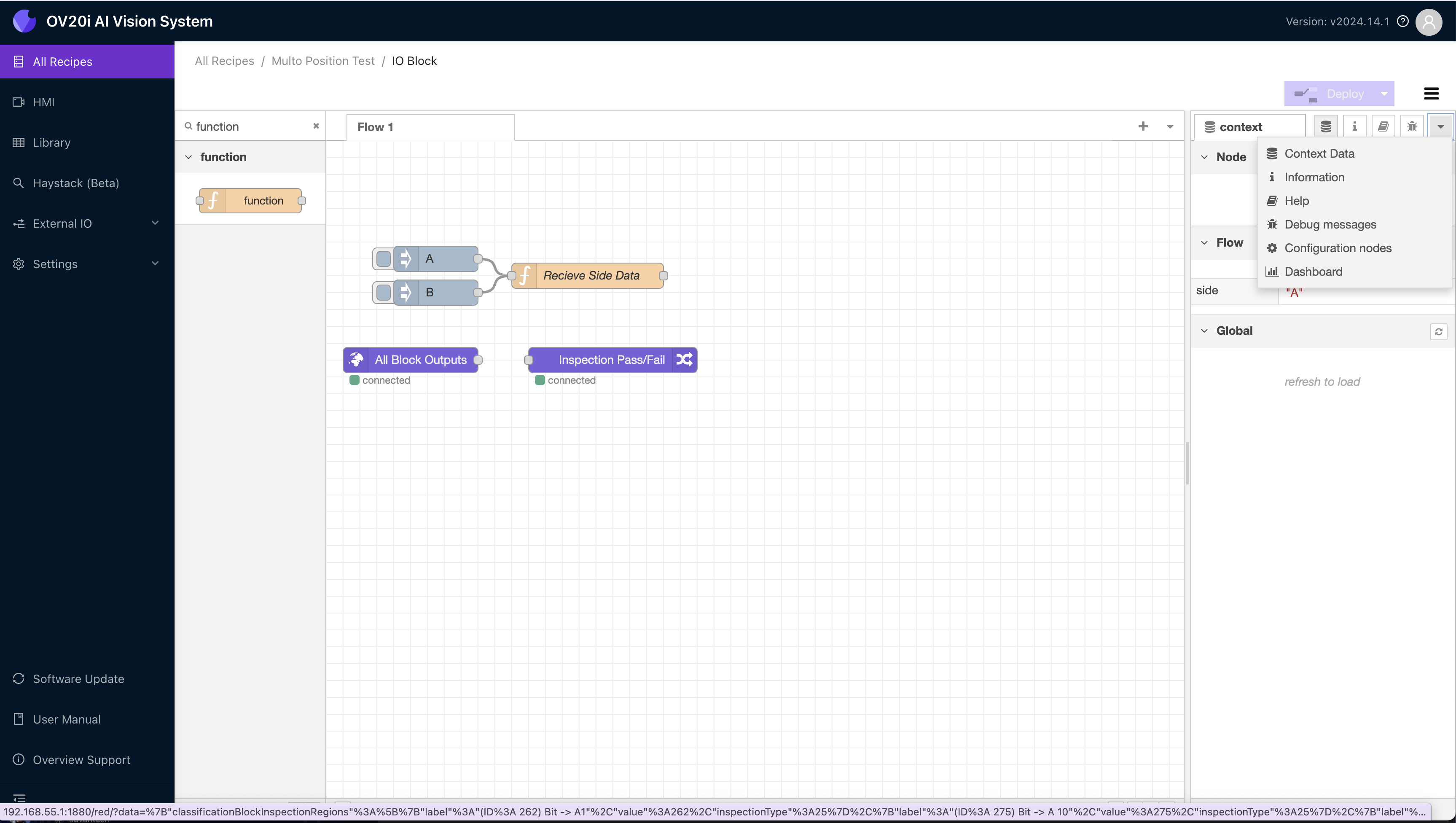This screenshot has height=823, width=1456.
Task: Click the refresh icon beside Global context
Action: (1439, 331)
